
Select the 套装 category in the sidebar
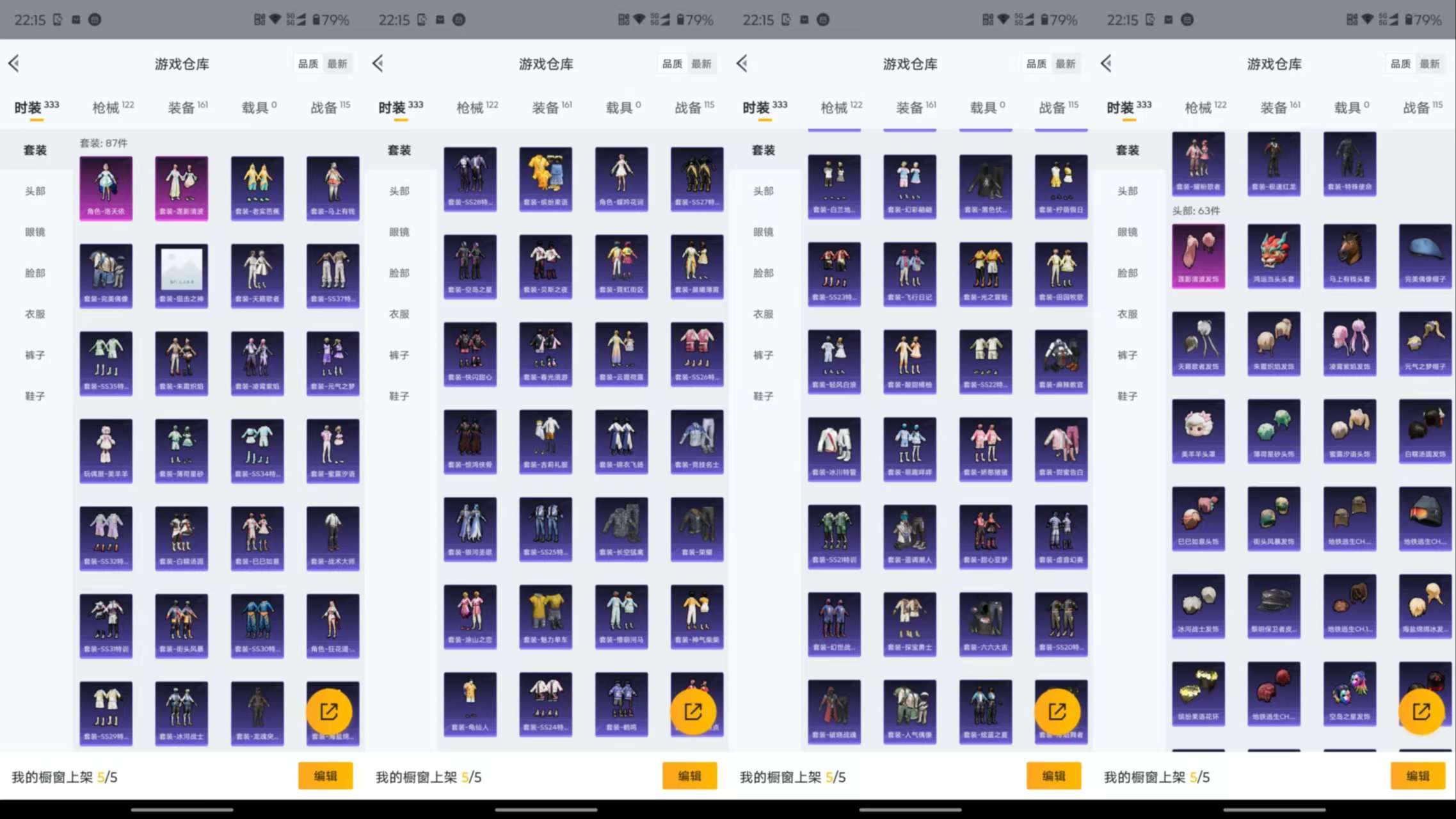[33, 150]
